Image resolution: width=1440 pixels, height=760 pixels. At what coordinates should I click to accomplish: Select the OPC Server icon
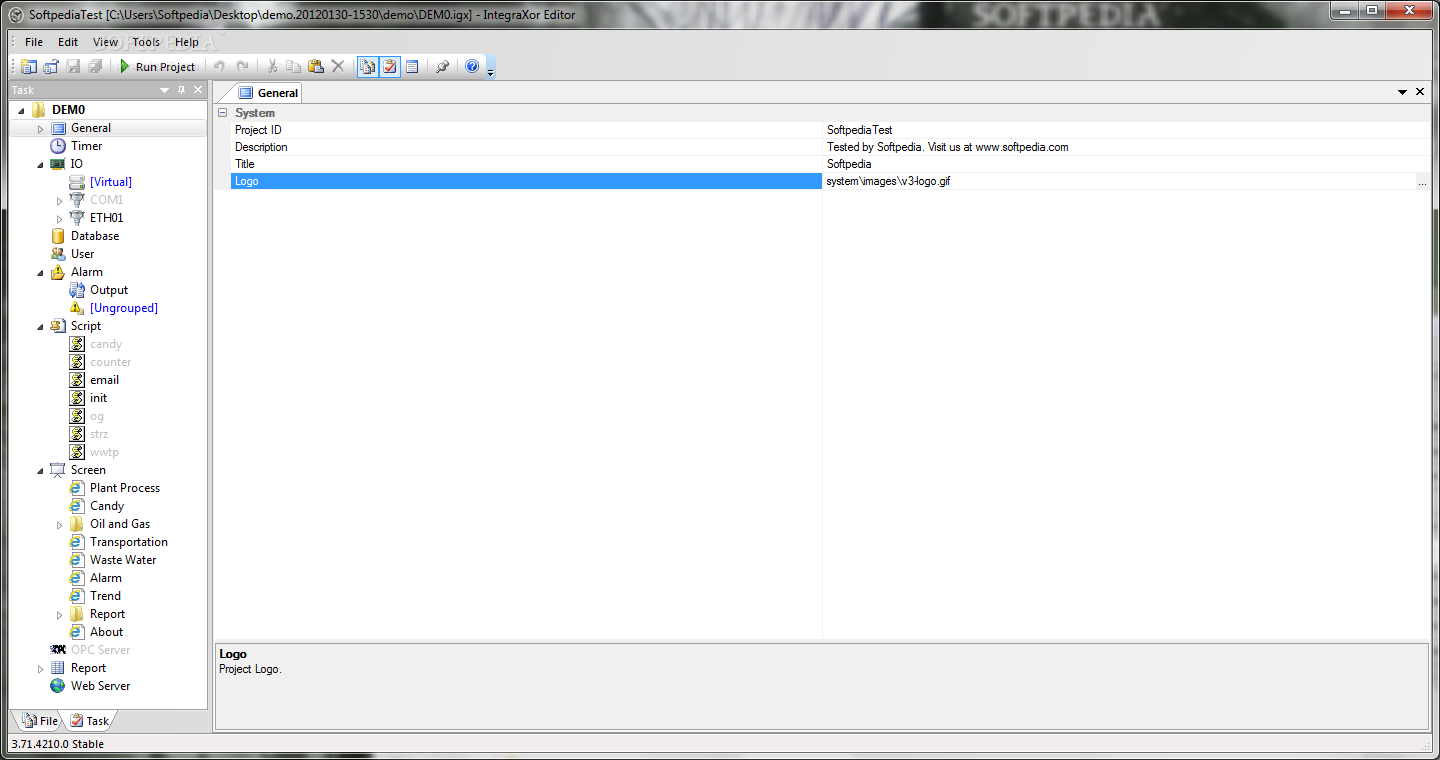pyautogui.click(x=58, y=650)
